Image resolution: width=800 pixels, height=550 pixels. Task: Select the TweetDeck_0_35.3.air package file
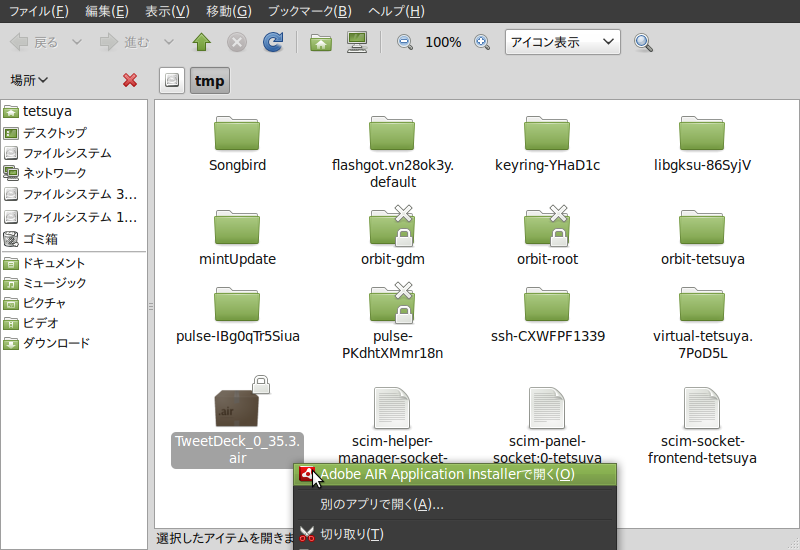click(x=237, y=421)
